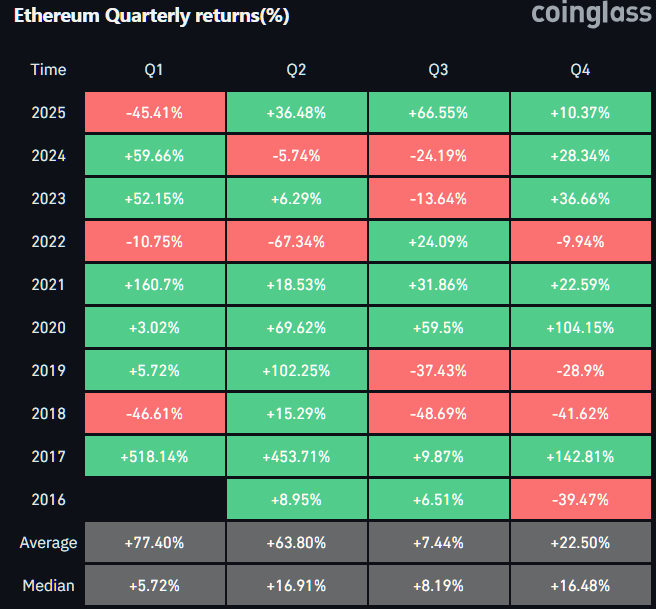The image size is (656, 609).
Task: Click the Q4 median value +16.48%
Action: pyautogui.click(x=579, y=585)
